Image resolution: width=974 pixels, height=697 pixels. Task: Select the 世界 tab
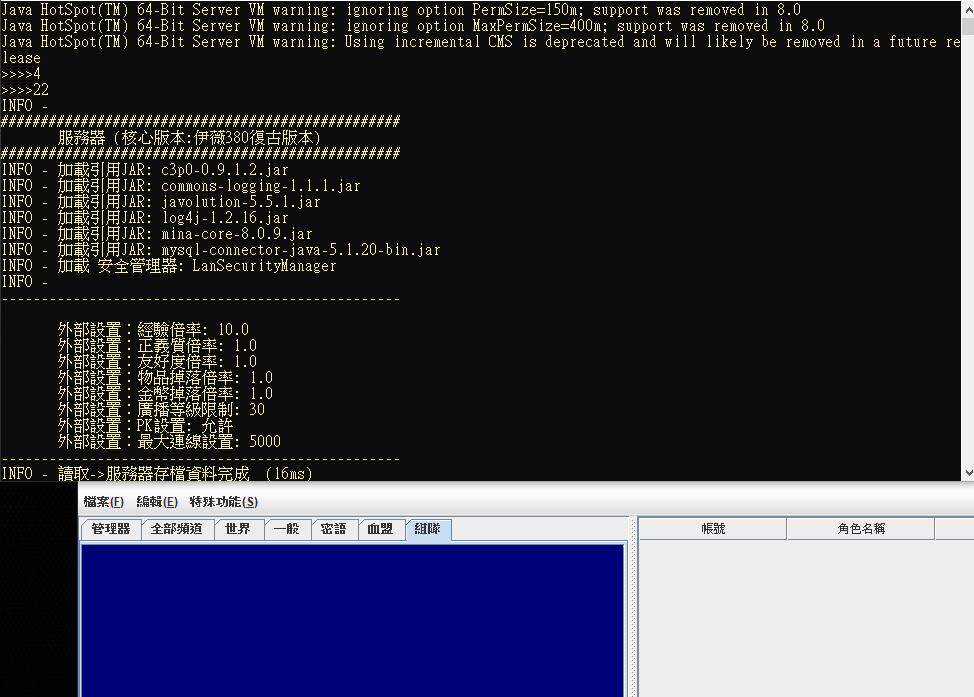click(238, 529)
